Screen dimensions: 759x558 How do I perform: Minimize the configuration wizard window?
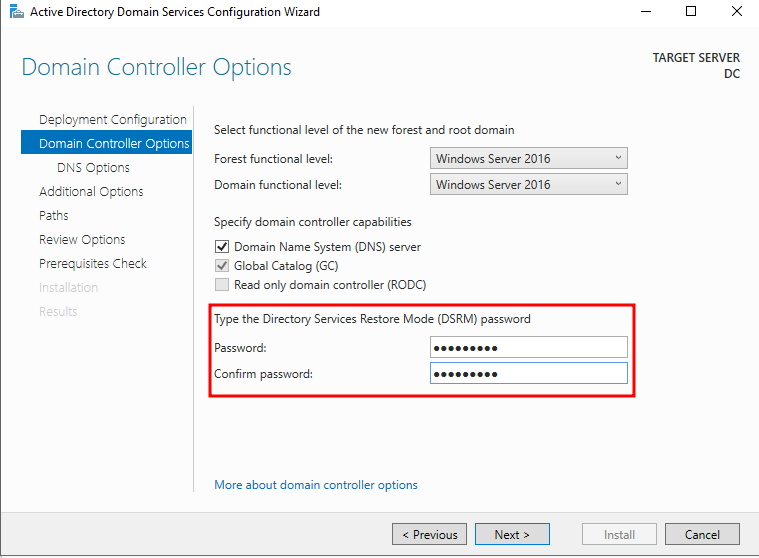click(x=646, y=11)
